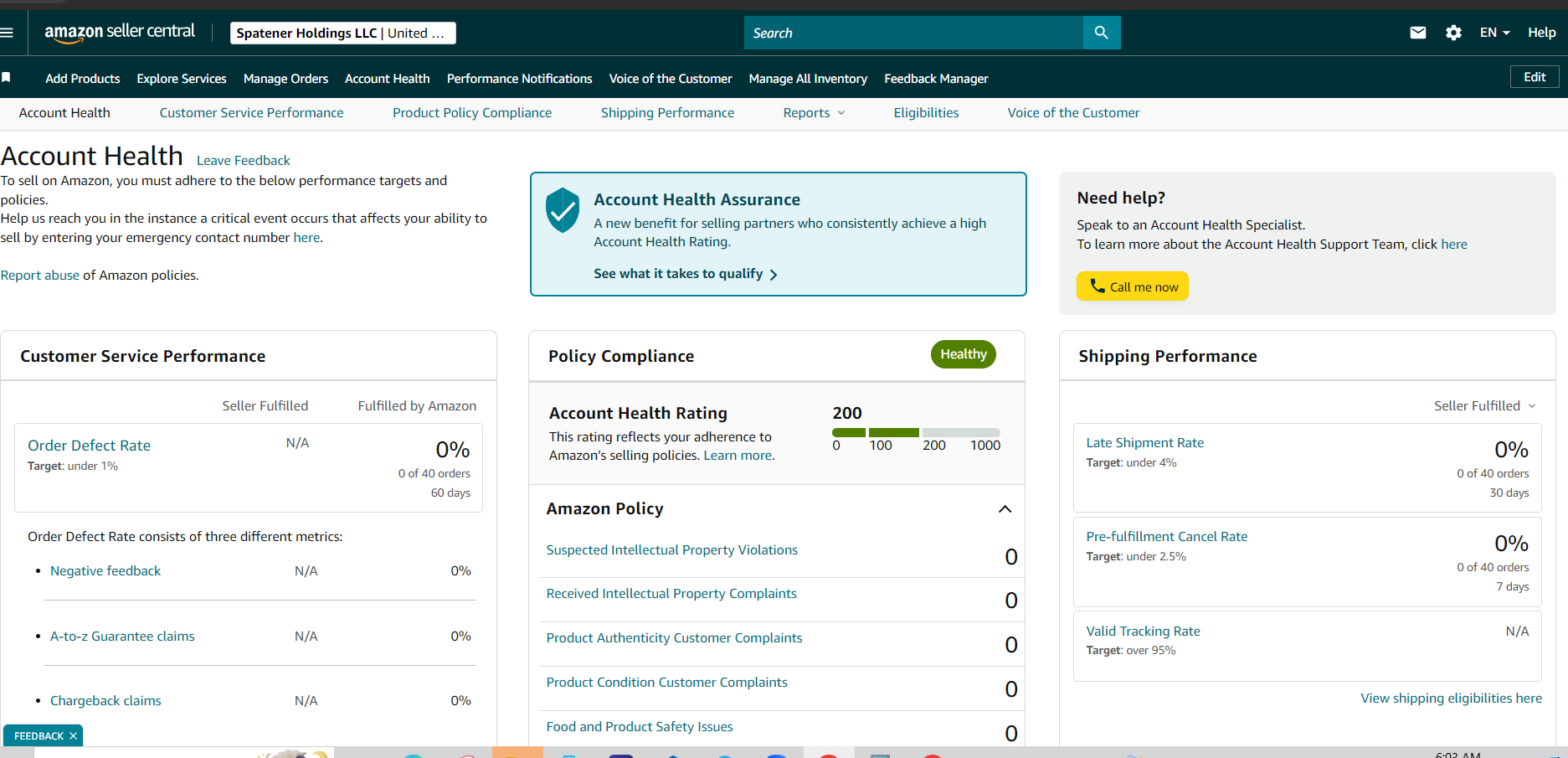Screen dimensions: 1568x758
Task: Select the Account Health sub-tab
Action: point(64,113)
